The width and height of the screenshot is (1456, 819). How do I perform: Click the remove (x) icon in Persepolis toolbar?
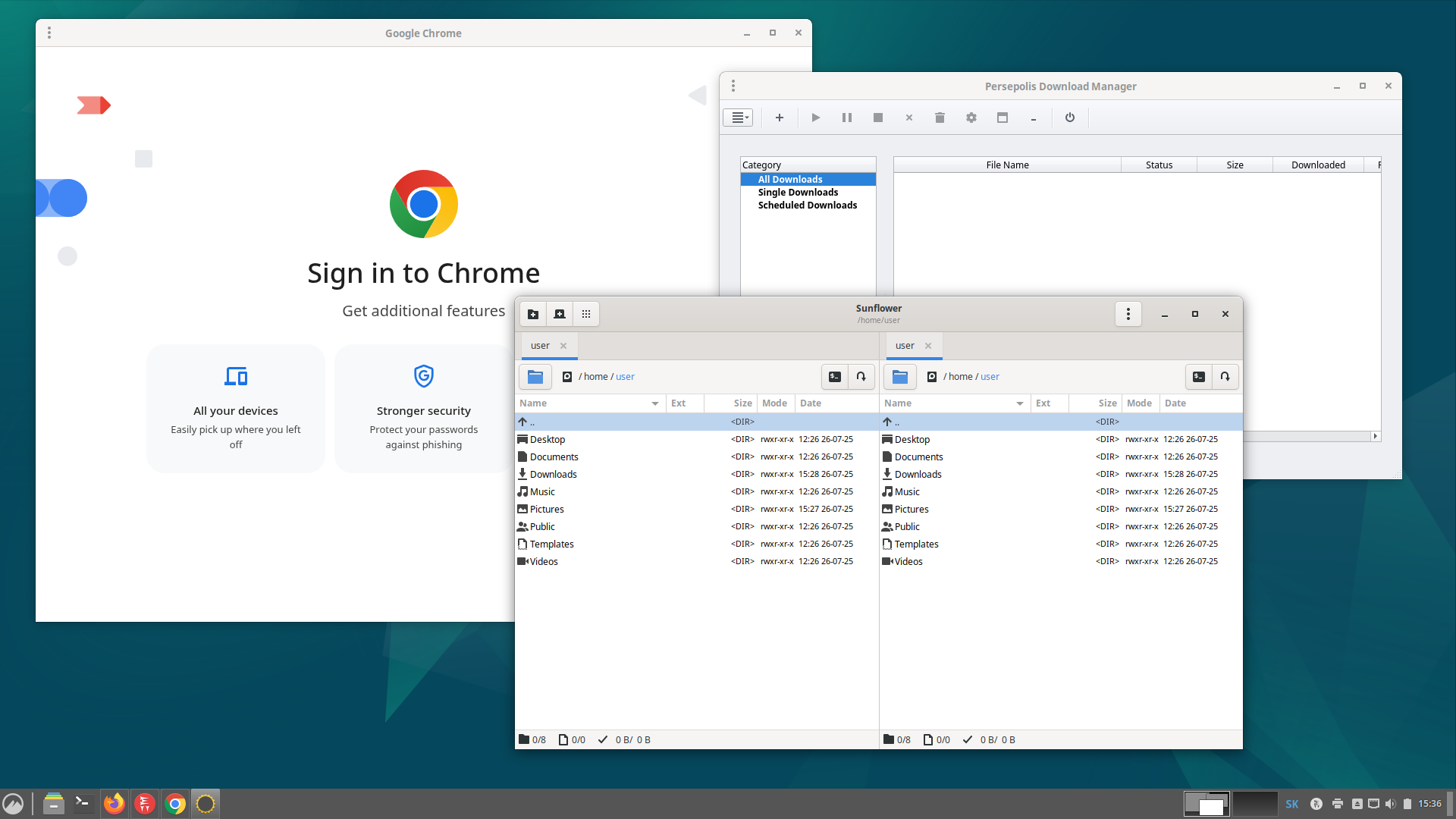[908, 118]
